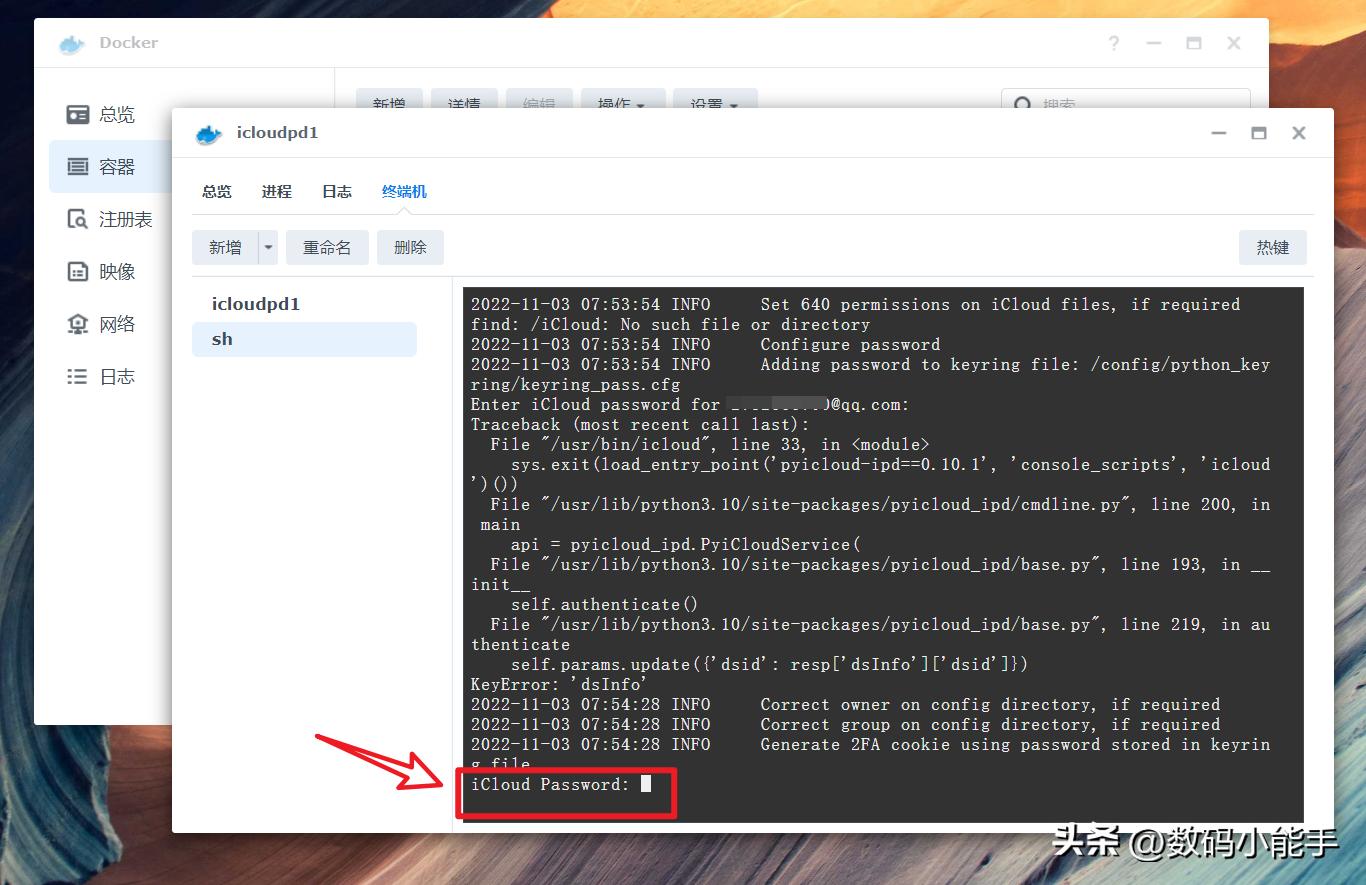Switch to the 进程 (Process) tab
This screenshot has height=885, width=1366.
276,192
